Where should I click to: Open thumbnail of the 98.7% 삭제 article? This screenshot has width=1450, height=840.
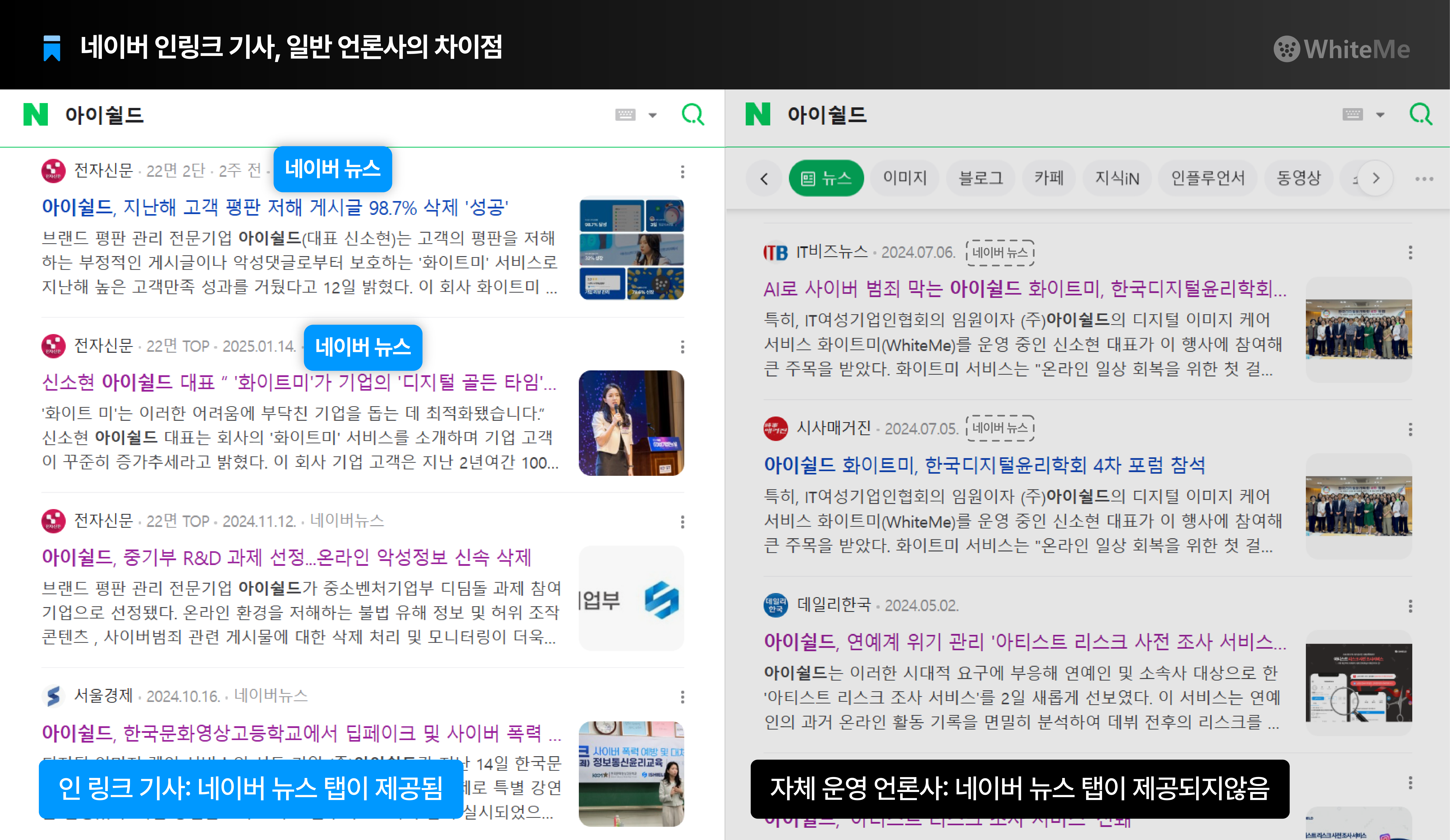[631, 248]
